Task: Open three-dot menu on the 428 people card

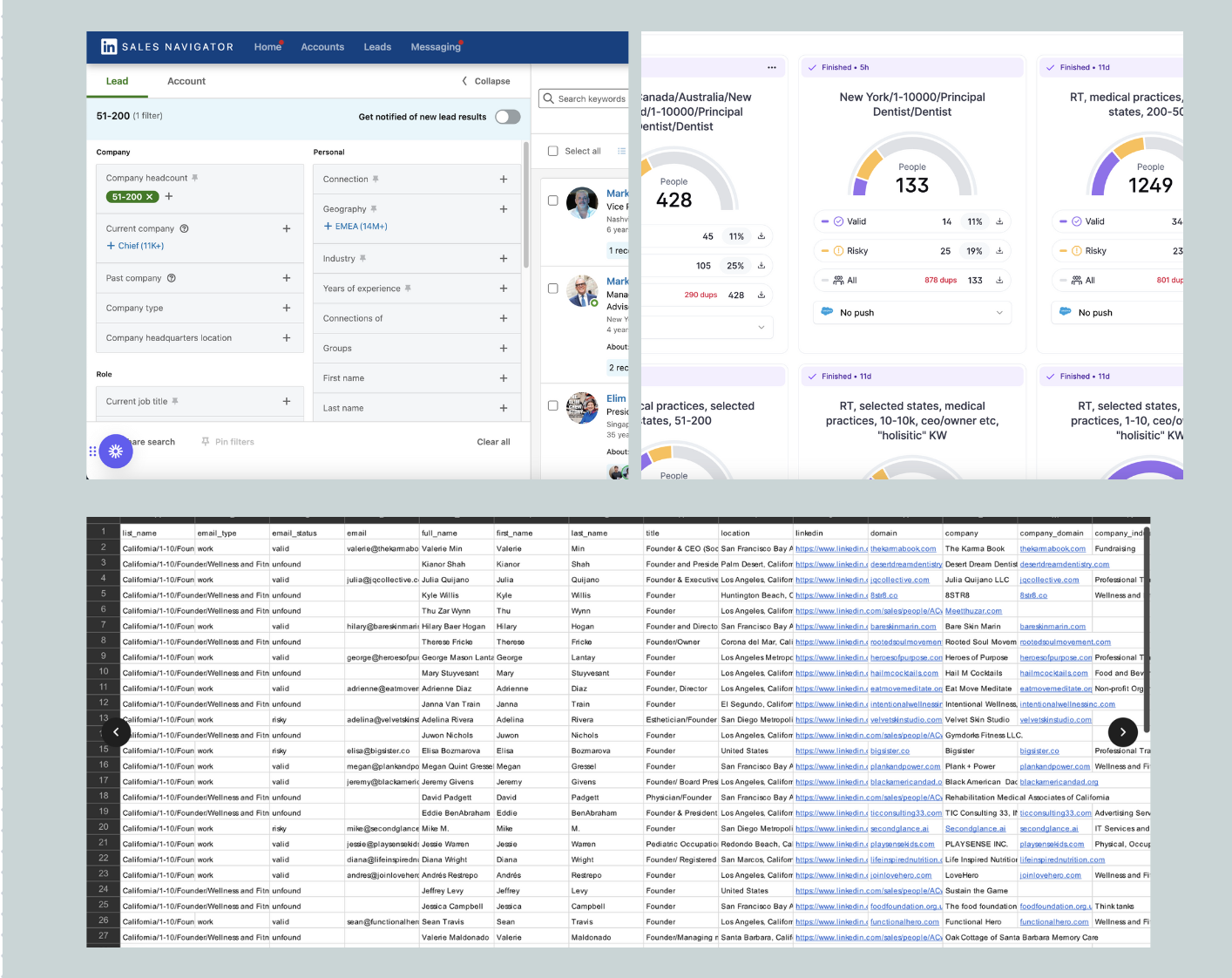Action: coord(771,67)
